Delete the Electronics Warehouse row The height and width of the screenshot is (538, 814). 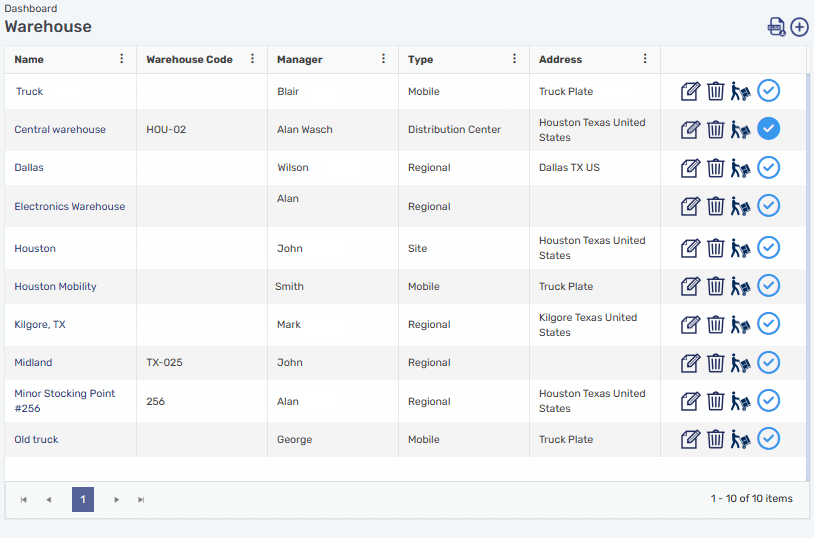coord(715,207)
